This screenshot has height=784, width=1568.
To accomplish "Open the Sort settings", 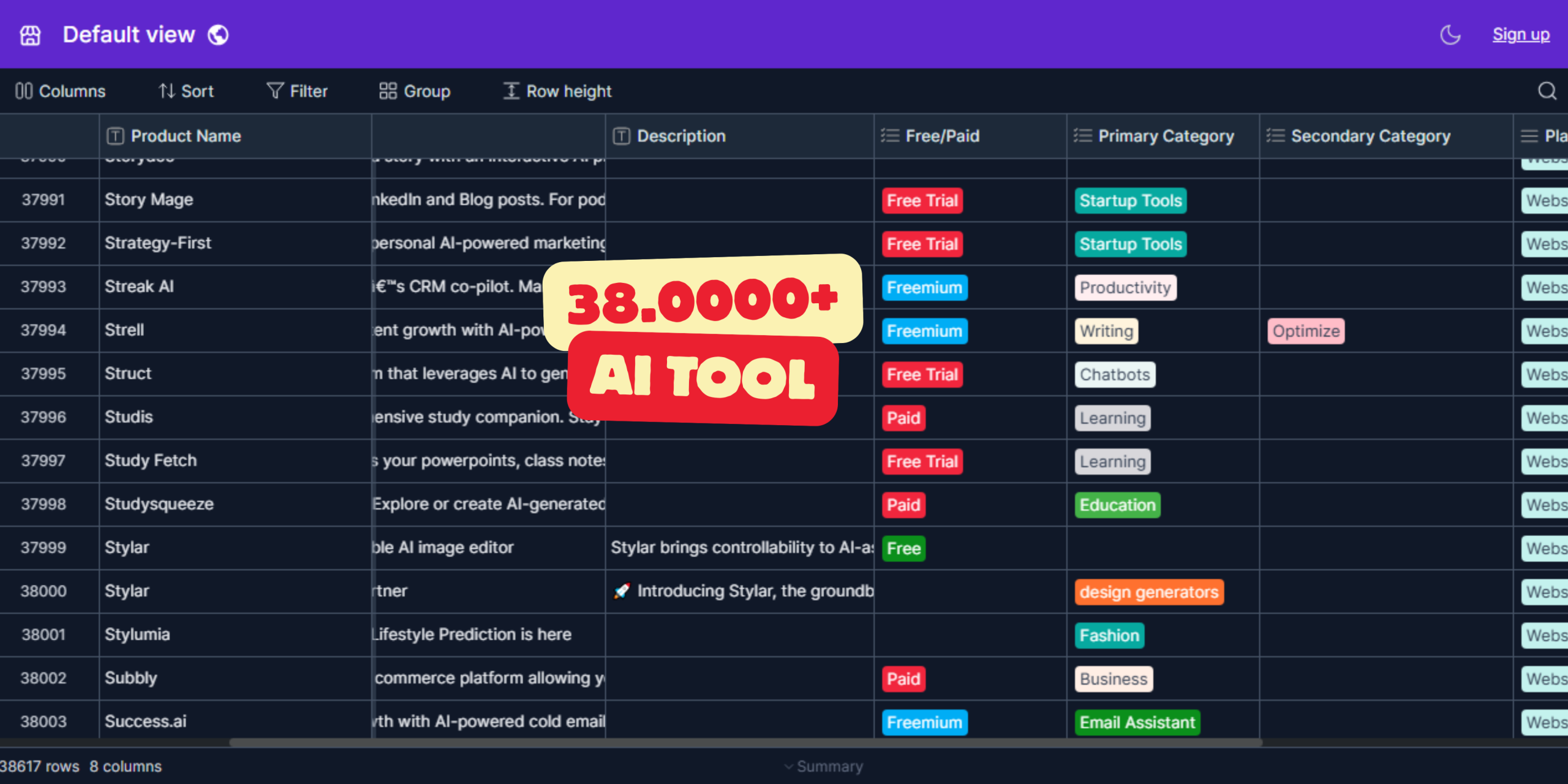I will pos(186,91).
